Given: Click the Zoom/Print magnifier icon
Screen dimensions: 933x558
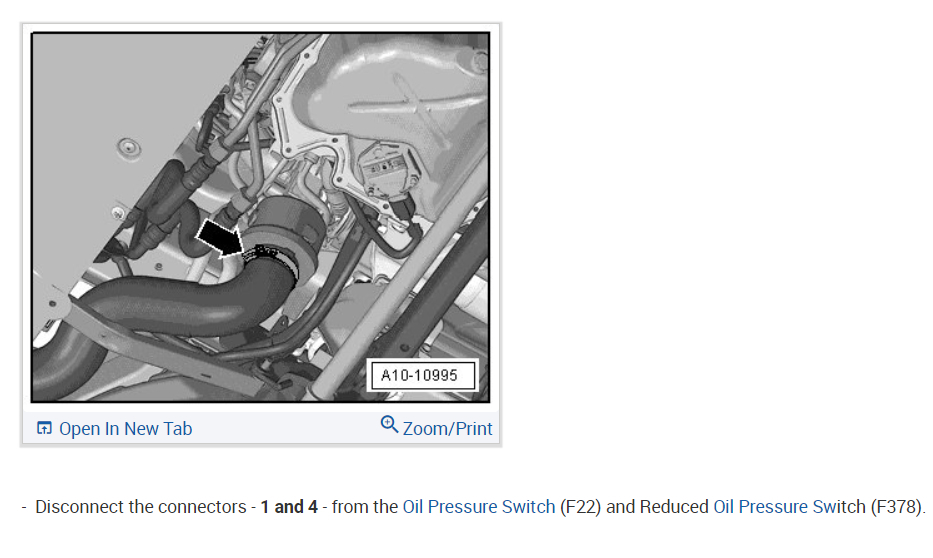Looking at the screenshot, I should pos(389,425).
